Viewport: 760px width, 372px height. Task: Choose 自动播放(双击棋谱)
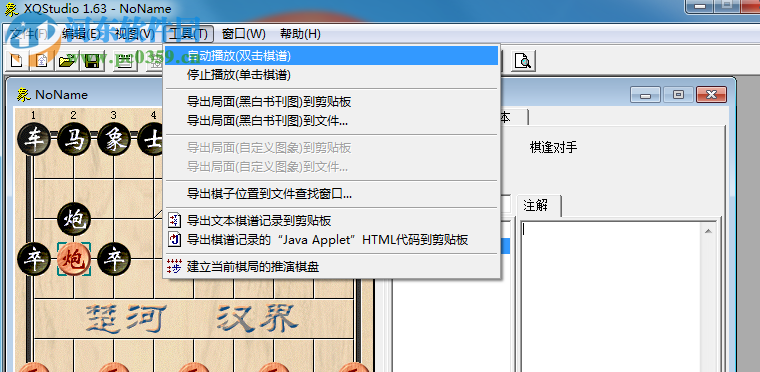coord(332,56)
